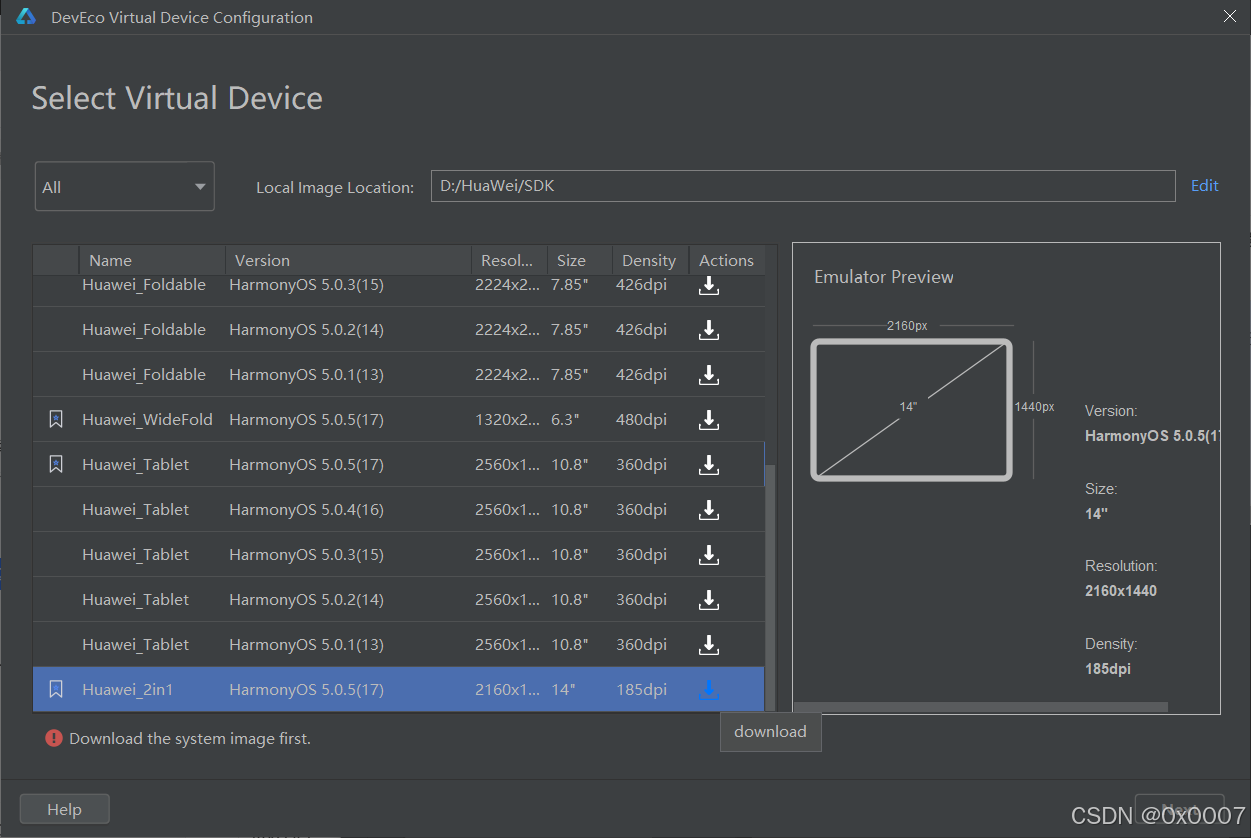Screen dimensions: 1251x838
Task: Sort the table by Version column
Action: point(348,260)
